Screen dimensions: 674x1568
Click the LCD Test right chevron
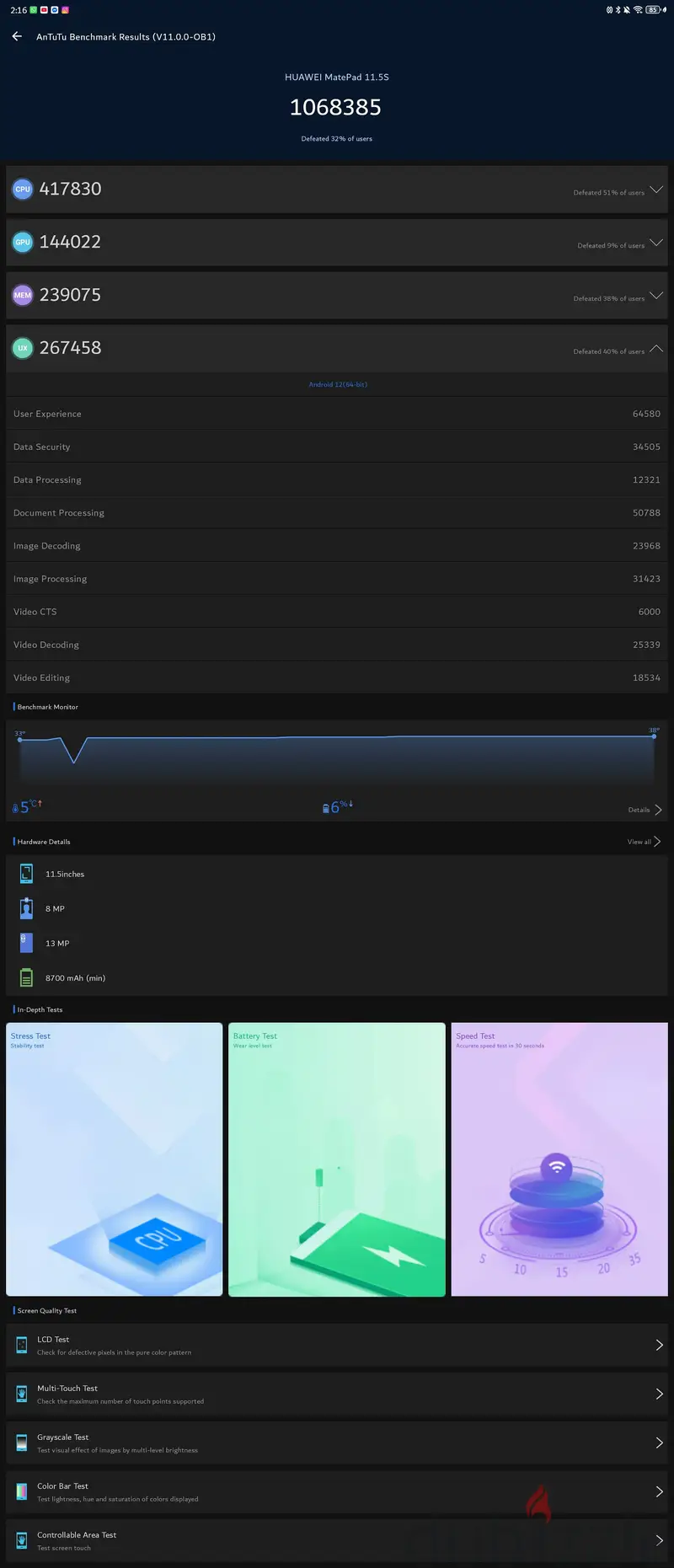[659, 1346]
